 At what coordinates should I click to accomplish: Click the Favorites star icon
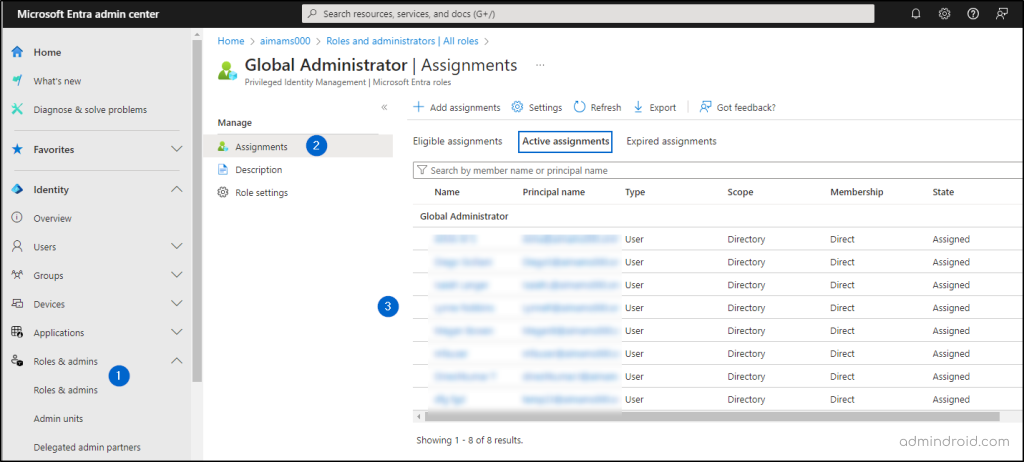point(18,150)
